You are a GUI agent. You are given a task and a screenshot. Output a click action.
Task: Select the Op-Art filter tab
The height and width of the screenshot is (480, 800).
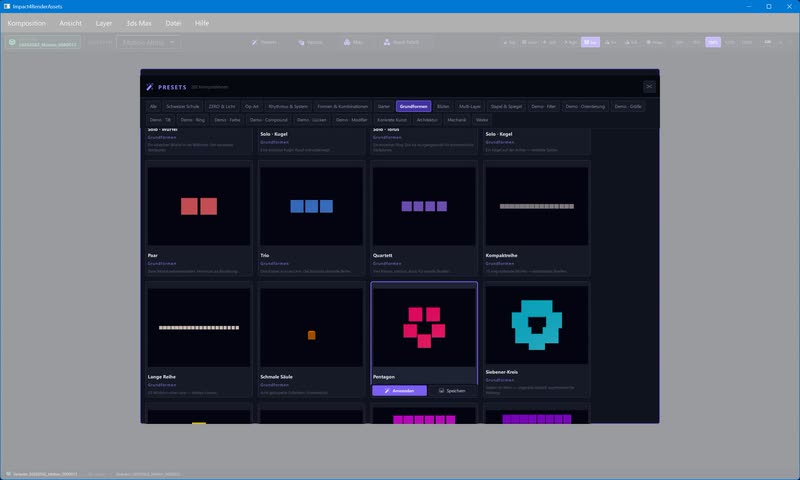coord(252,107)
